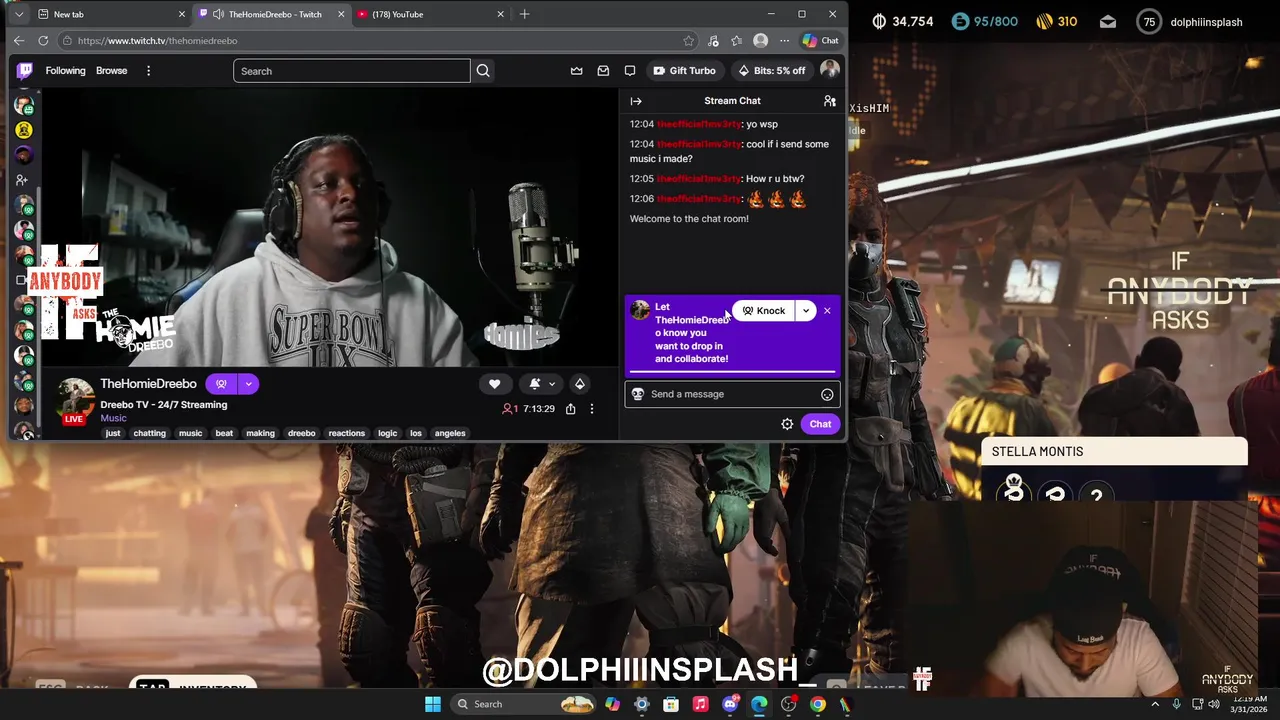Click the Bits diamond button under video
The image size is (1280, 720).
pos(579,384)
